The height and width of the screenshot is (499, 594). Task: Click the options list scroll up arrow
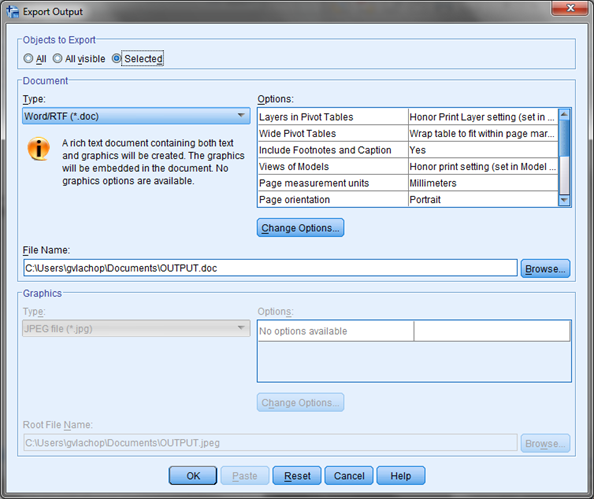point(564,114)
